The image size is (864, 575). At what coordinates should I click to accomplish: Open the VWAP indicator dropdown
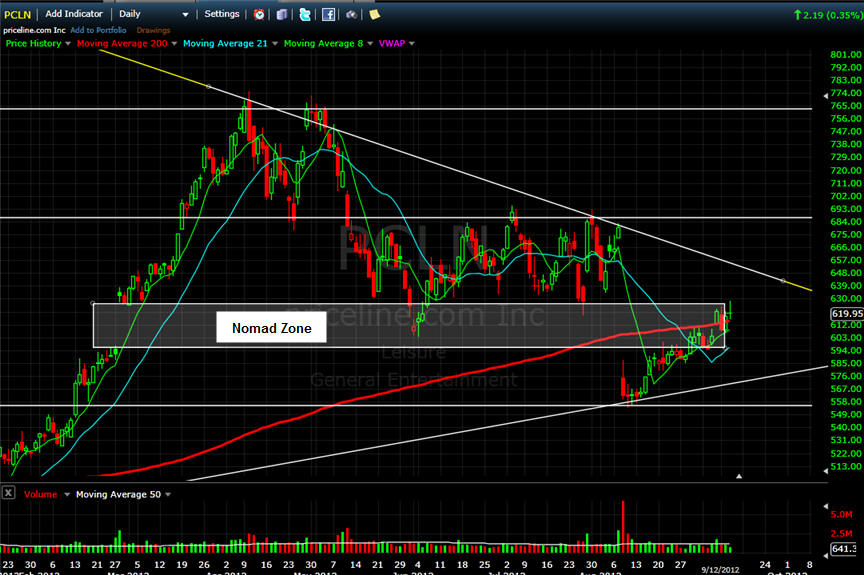pyautogui.click(x=412, y=44)
